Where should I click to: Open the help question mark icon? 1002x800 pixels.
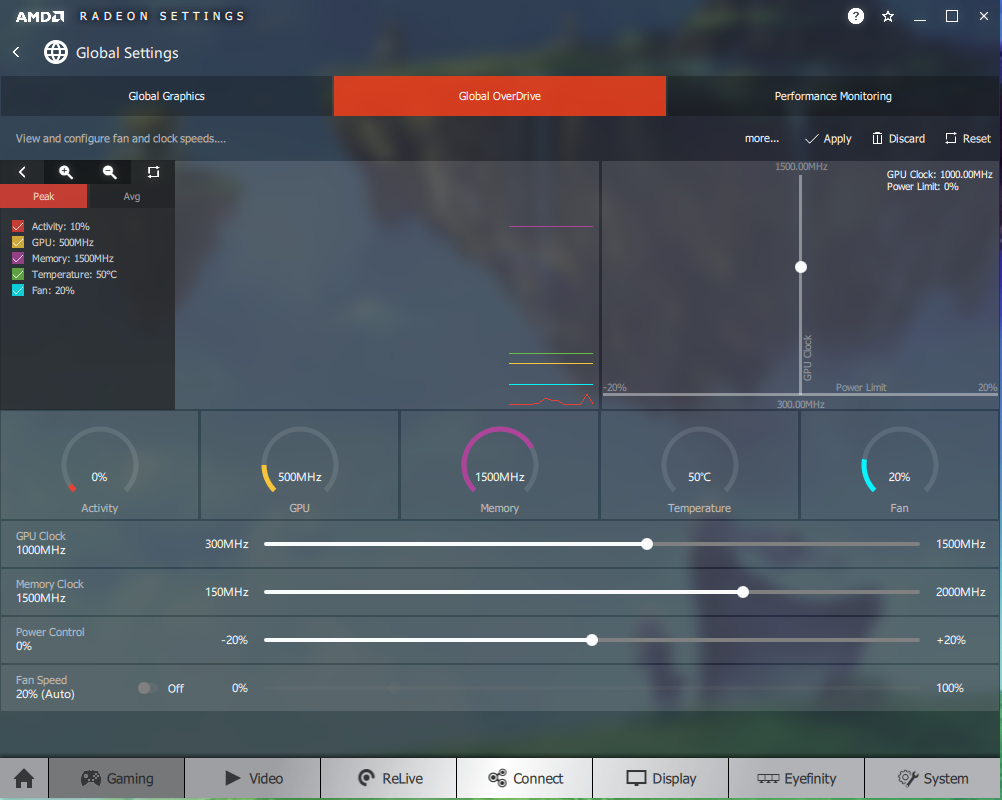(x=855, y=16)
